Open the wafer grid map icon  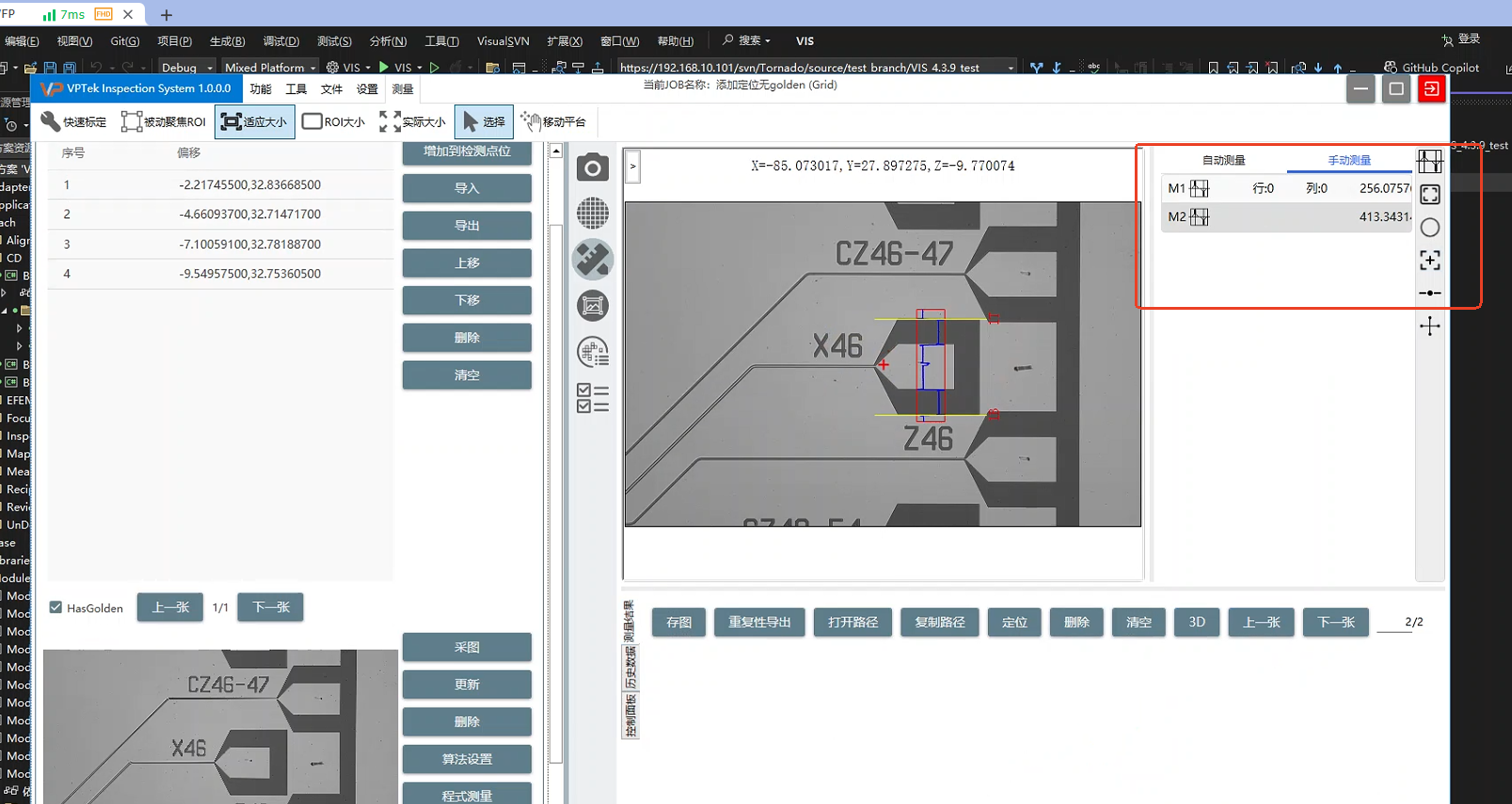point(592,214)
